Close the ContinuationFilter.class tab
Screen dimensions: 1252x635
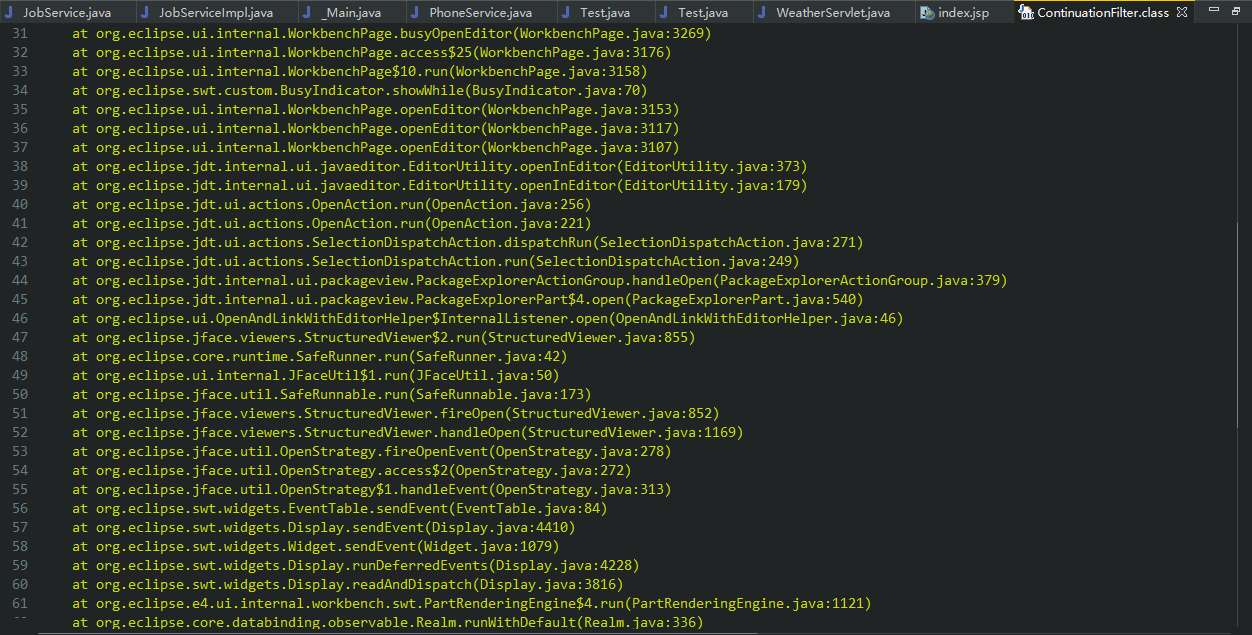[1182, 13]
